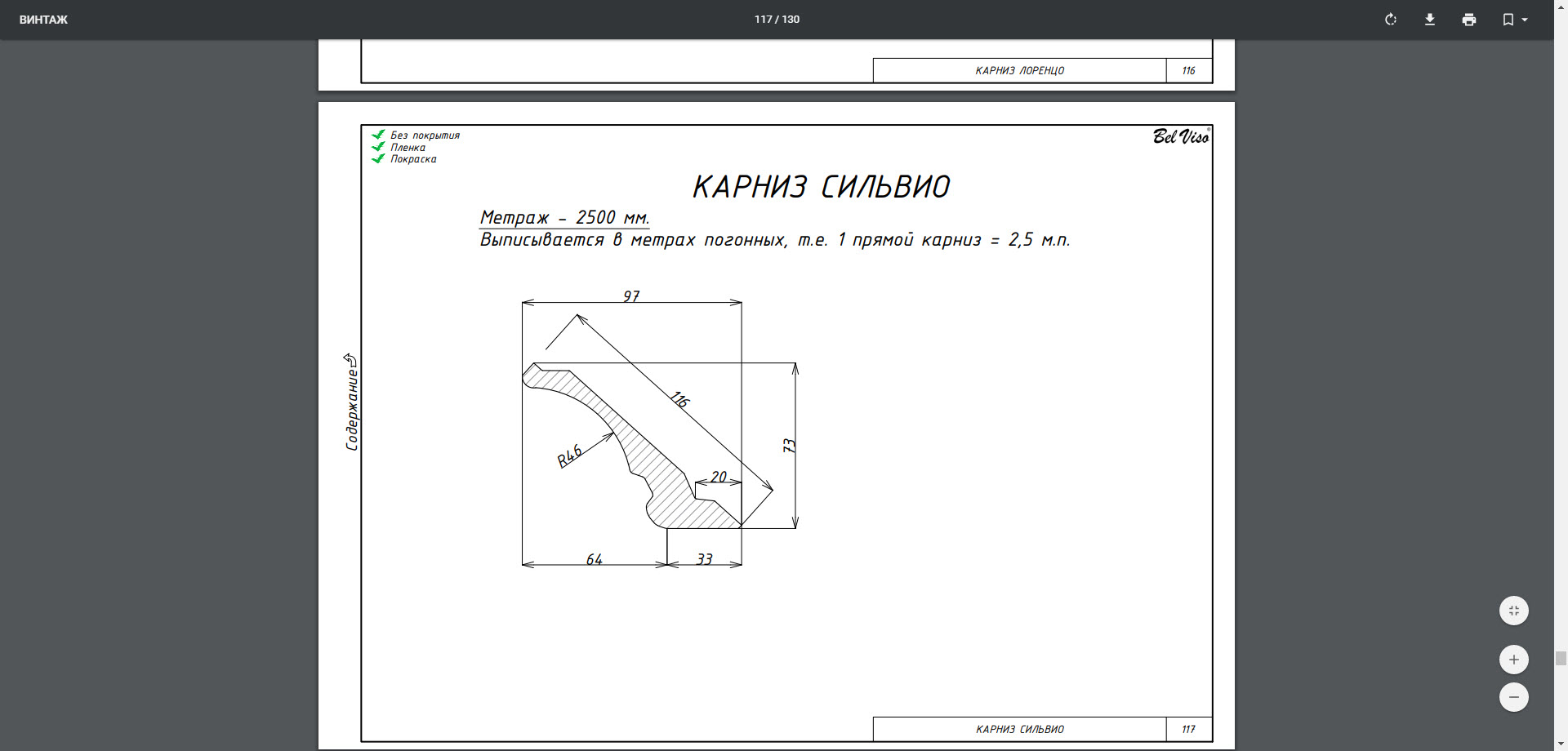Click the КАРНИЗ ЛОРЕНЦО footer label
Viewport: 1568px width, 751px height.
point(1020,71)
